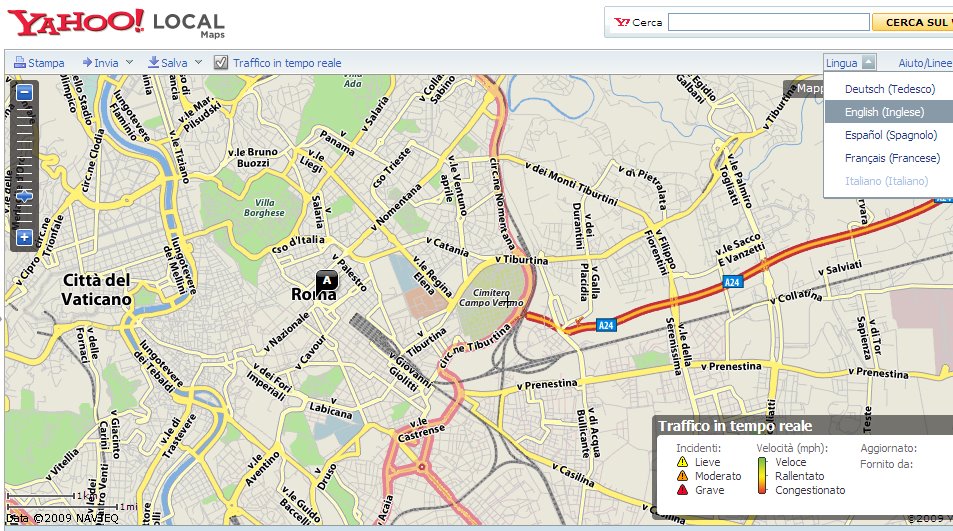953x531 pixels.
Task: Click the Invia arrow icon
Action: pyautogui.click(x=87, y=62)
